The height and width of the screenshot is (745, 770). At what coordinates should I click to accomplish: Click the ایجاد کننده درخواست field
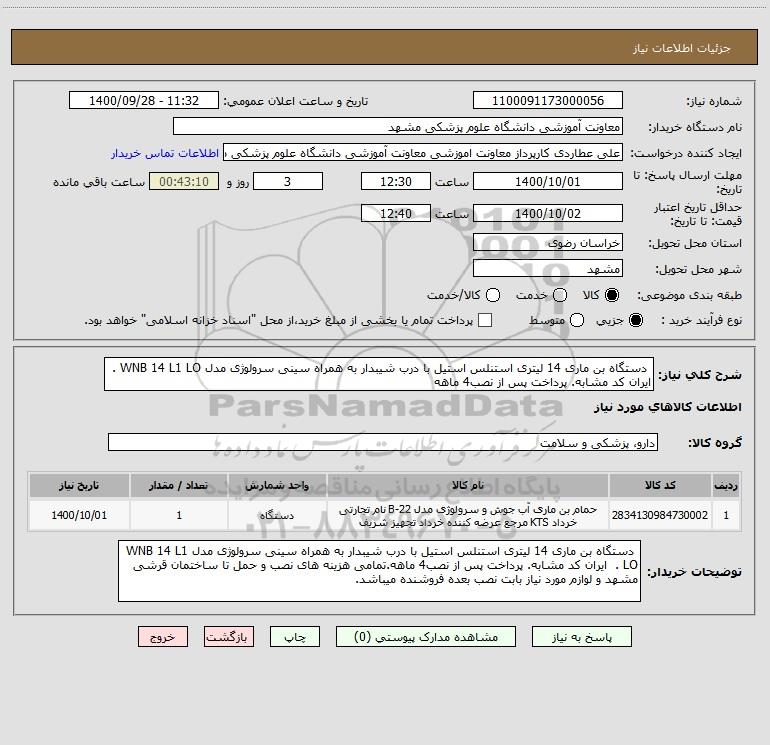(423, 153)
